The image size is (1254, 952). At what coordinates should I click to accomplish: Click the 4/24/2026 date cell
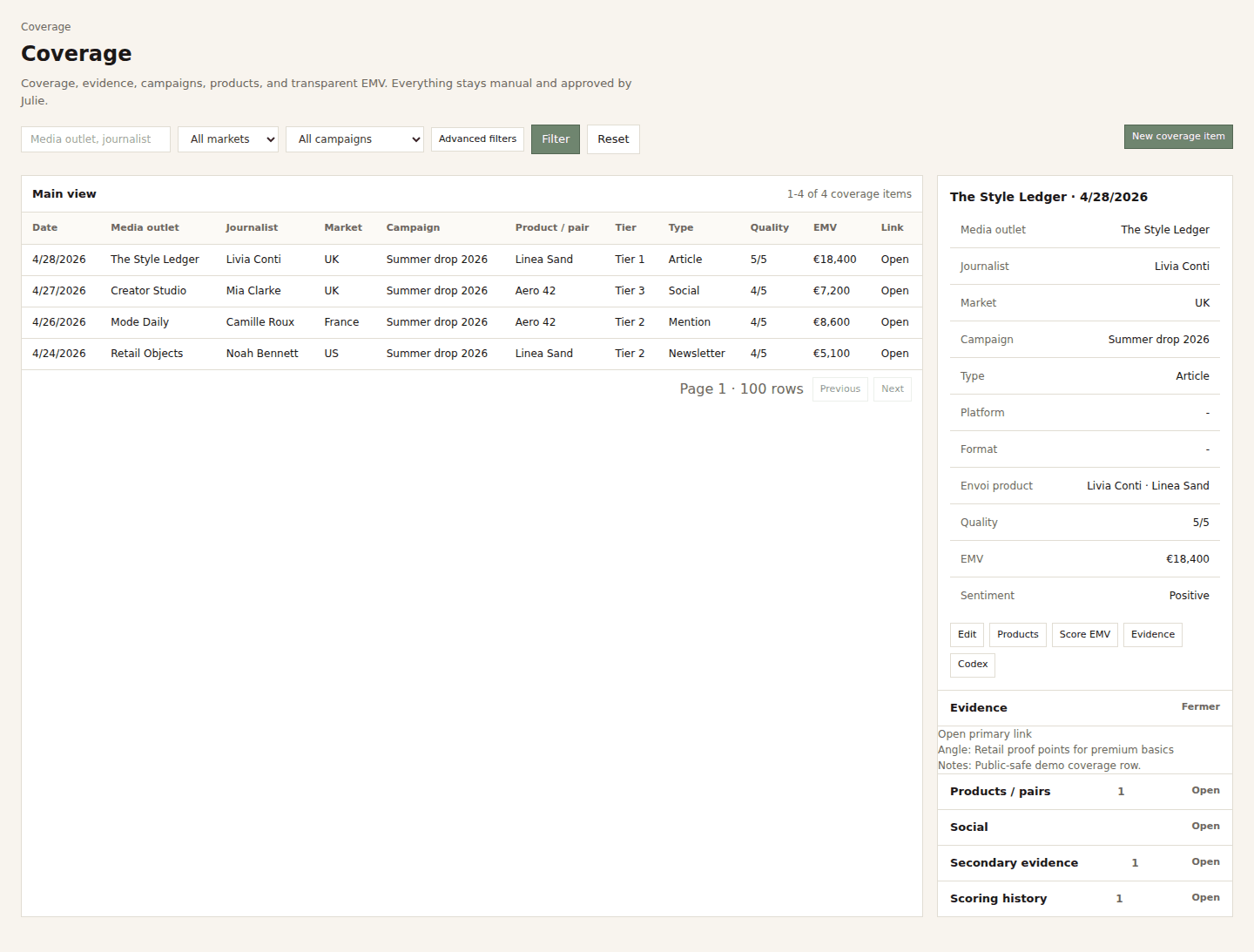59,354
